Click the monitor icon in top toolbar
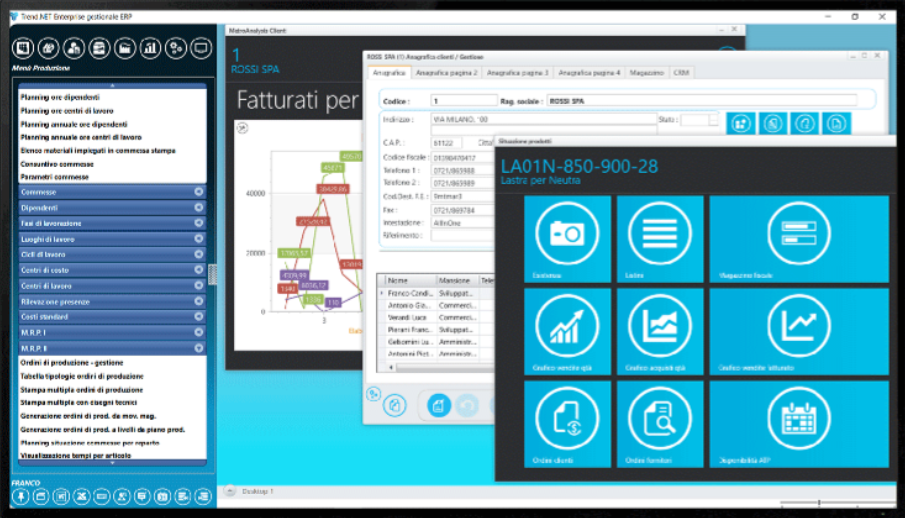 [x=201, y=47]
